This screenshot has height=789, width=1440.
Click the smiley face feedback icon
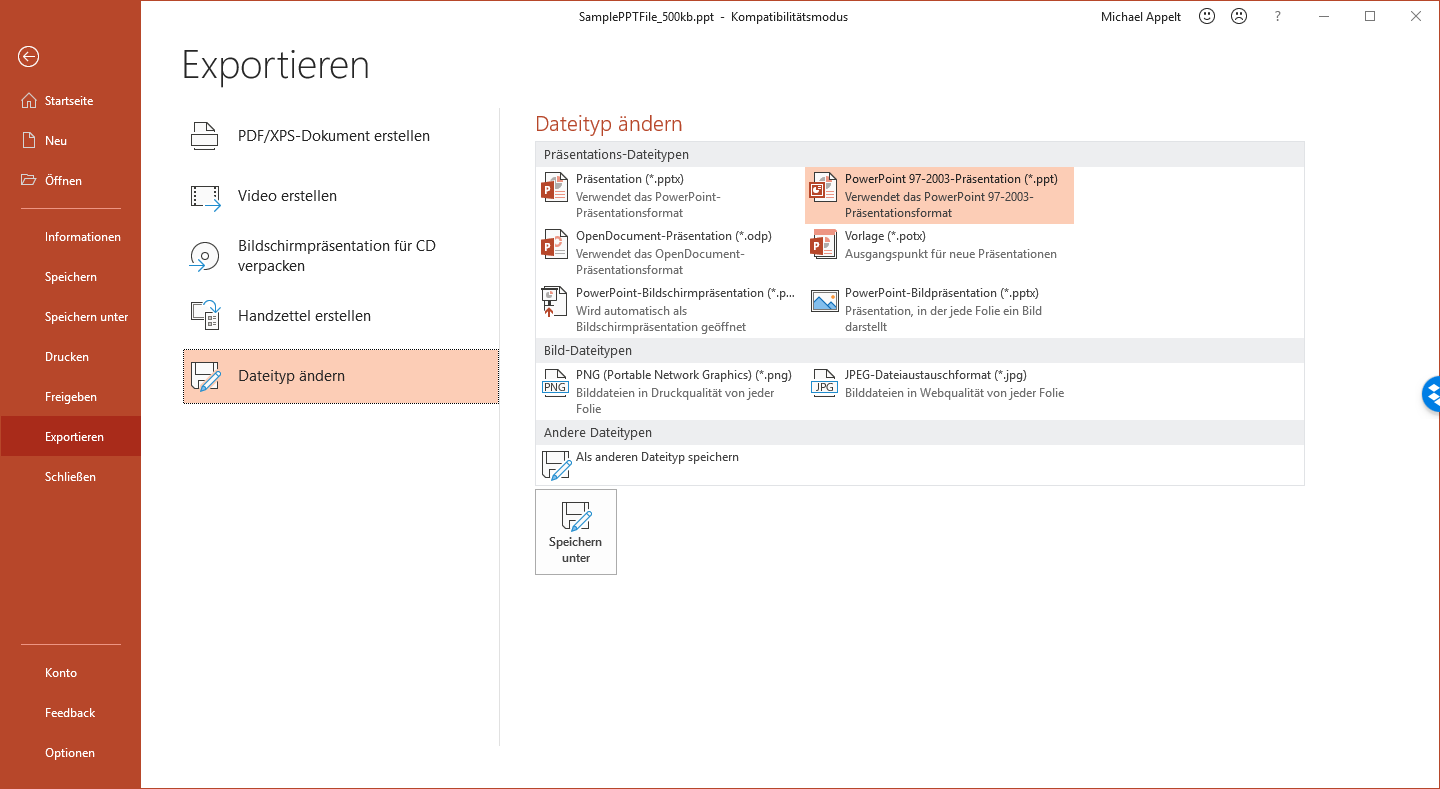(x=1207, y=16)
